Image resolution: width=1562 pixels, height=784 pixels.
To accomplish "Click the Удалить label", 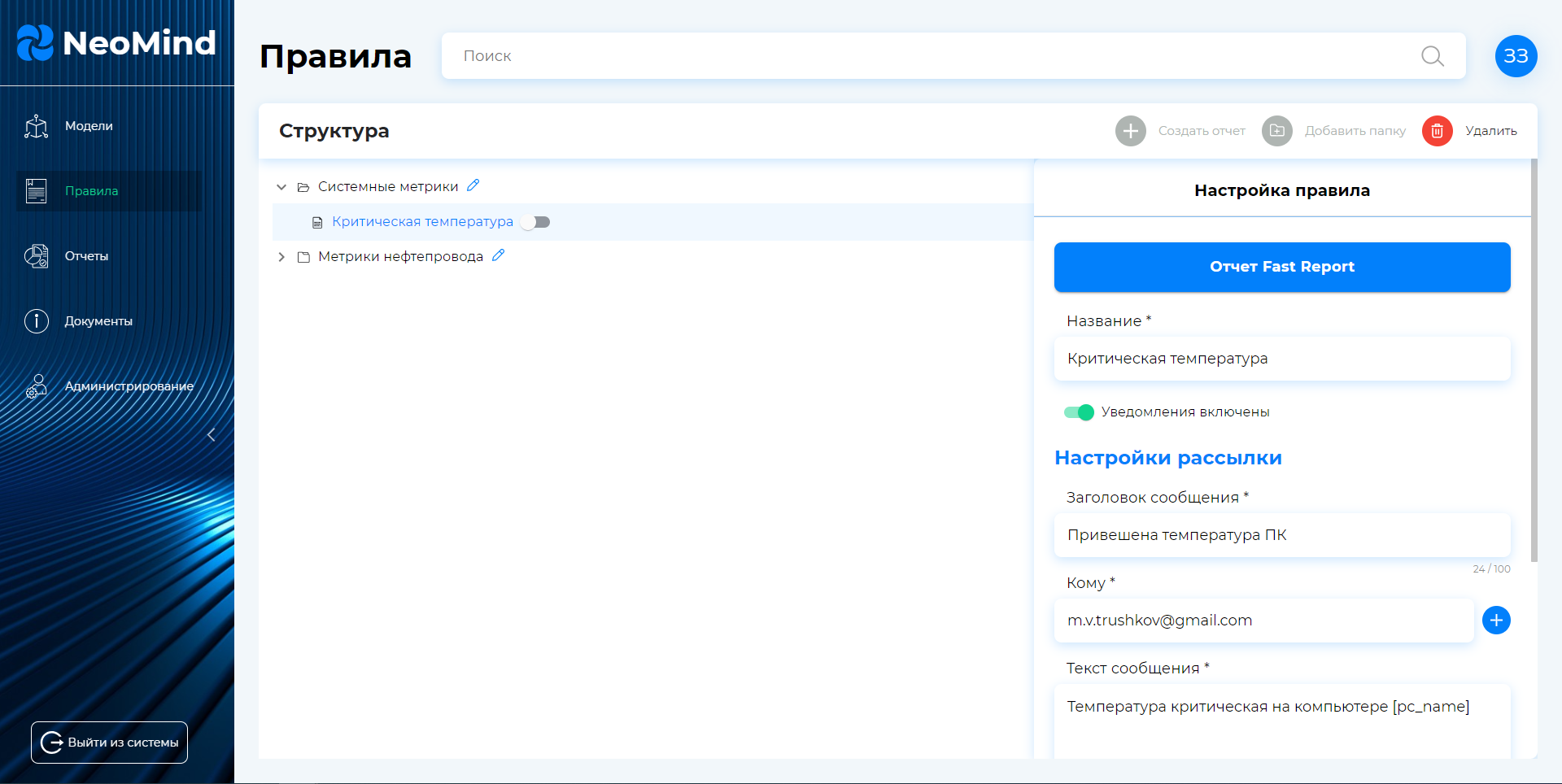I will [x=1491, y=131].
